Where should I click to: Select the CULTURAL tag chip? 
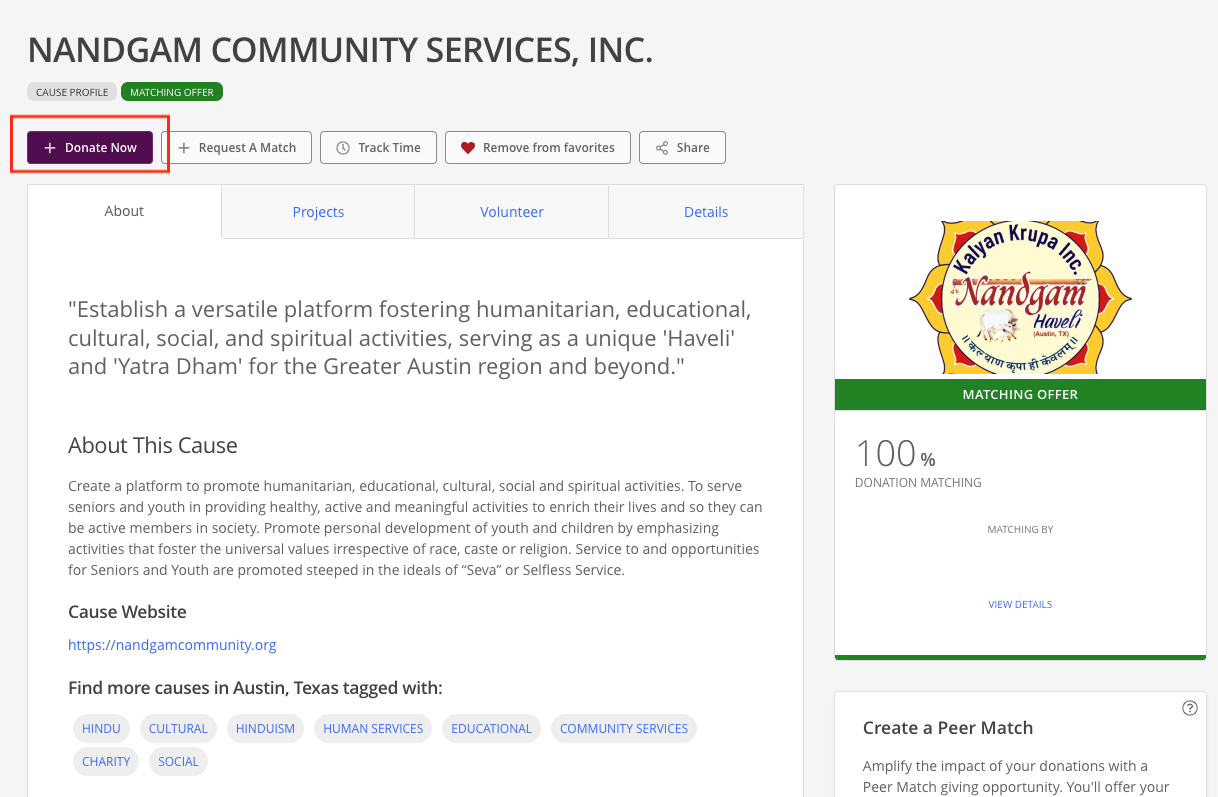pyautogui.click(x=178, y=729)
